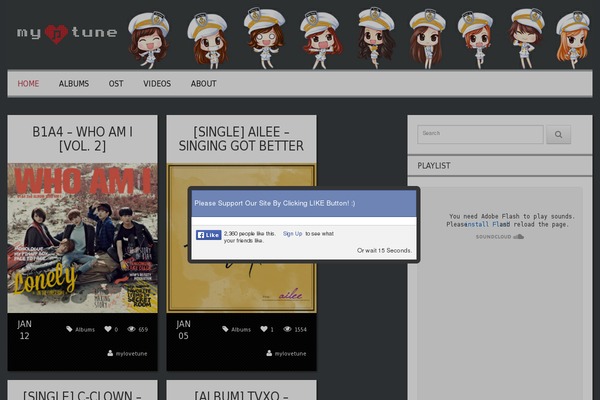
Task: Click the Facebook Like button
Action: [x=209, y=235]
